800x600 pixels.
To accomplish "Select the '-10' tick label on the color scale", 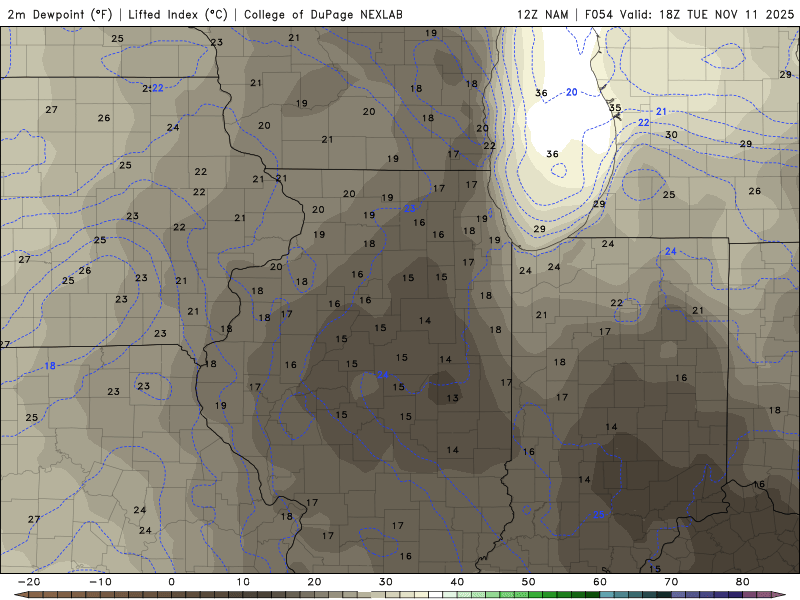I will click(100, 582).
